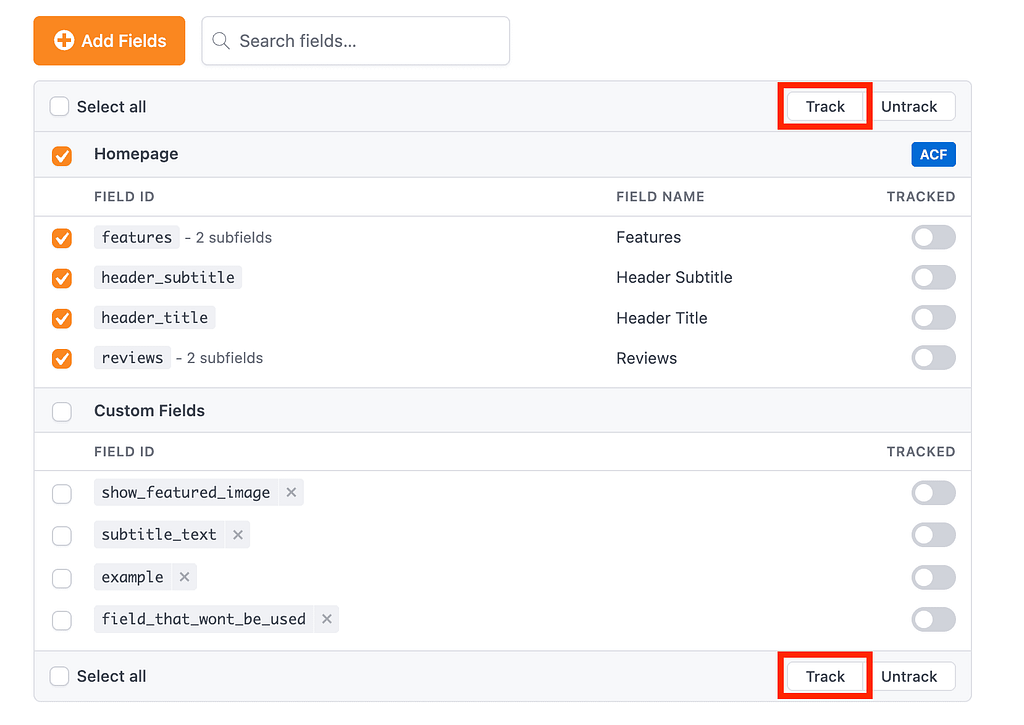Screen dimensions: 1024x725
Task: Click FIELD ID header under Homepage
Action: 124,197
